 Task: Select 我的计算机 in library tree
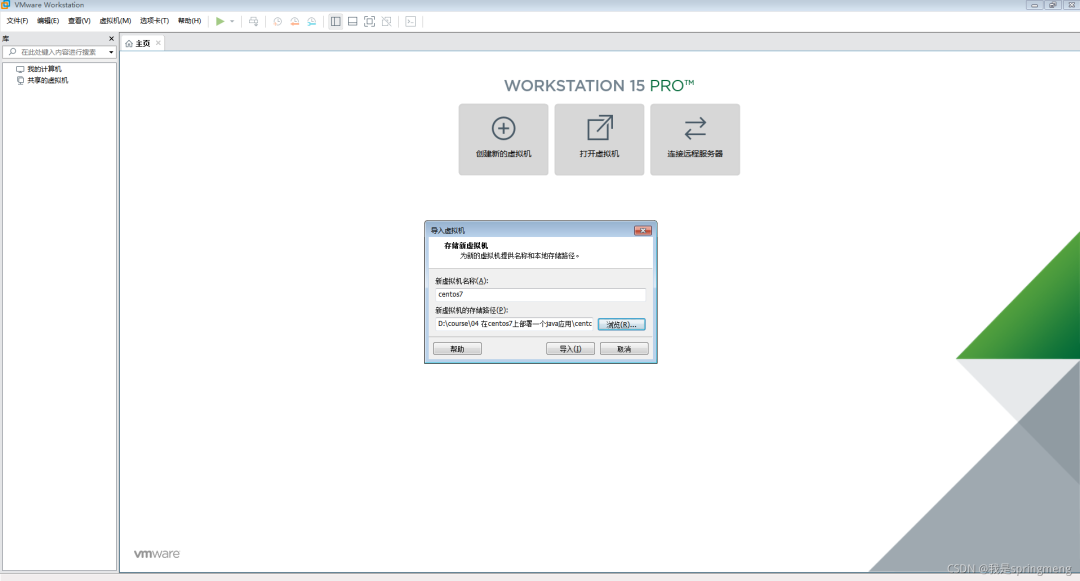tap(44, 69)
